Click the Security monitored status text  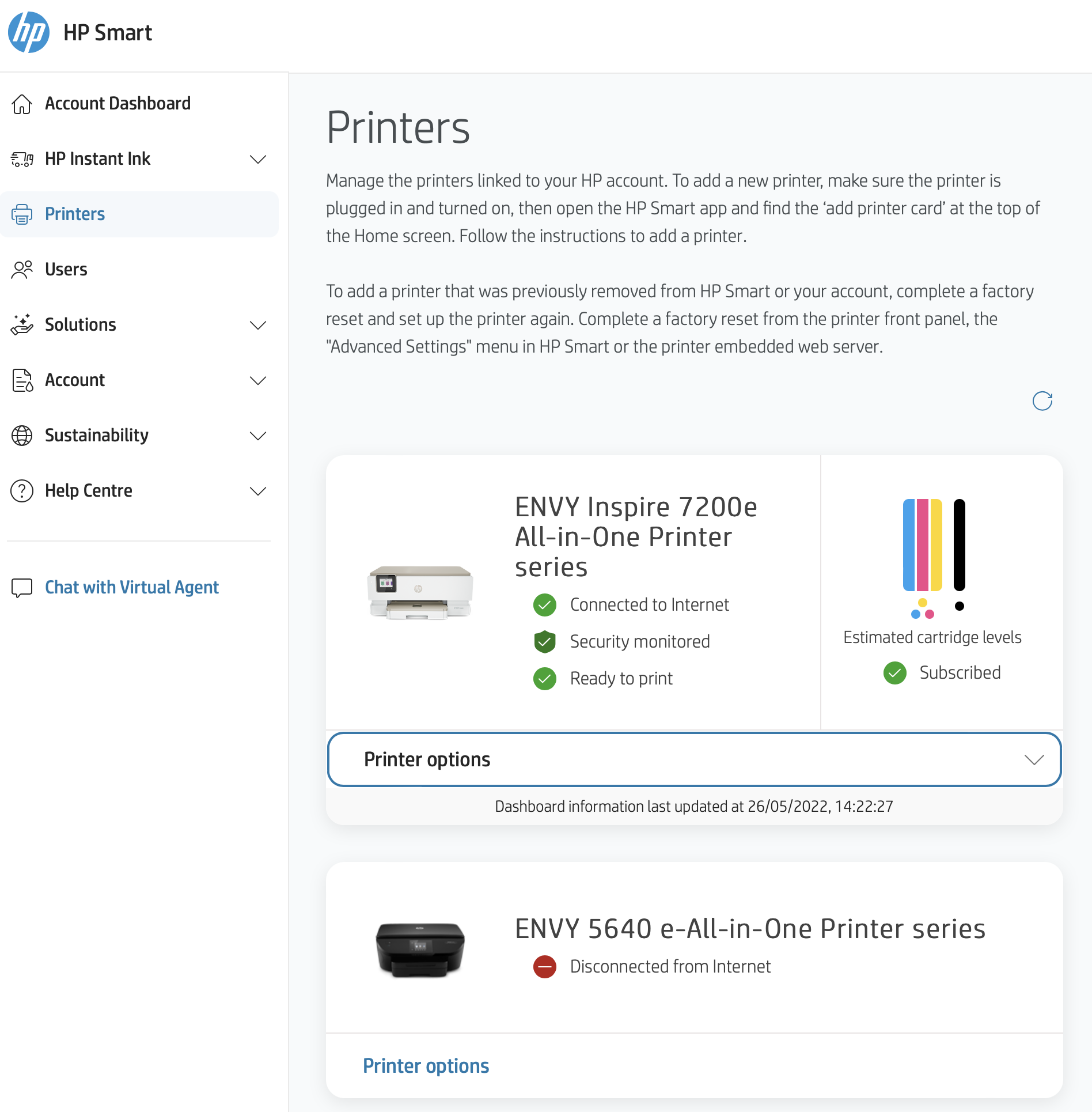(x=640, y=642)
